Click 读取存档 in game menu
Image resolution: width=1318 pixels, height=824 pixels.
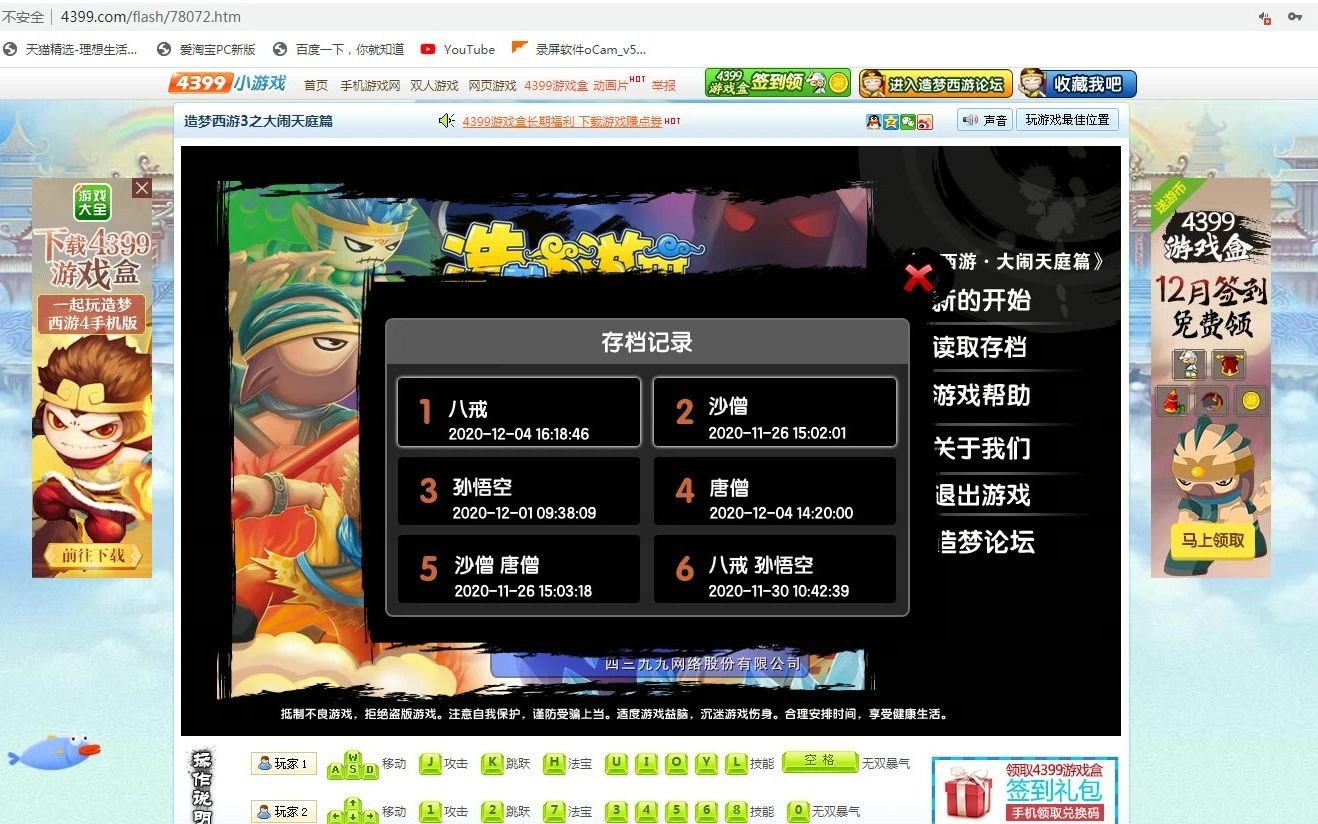tap(980, 347)
